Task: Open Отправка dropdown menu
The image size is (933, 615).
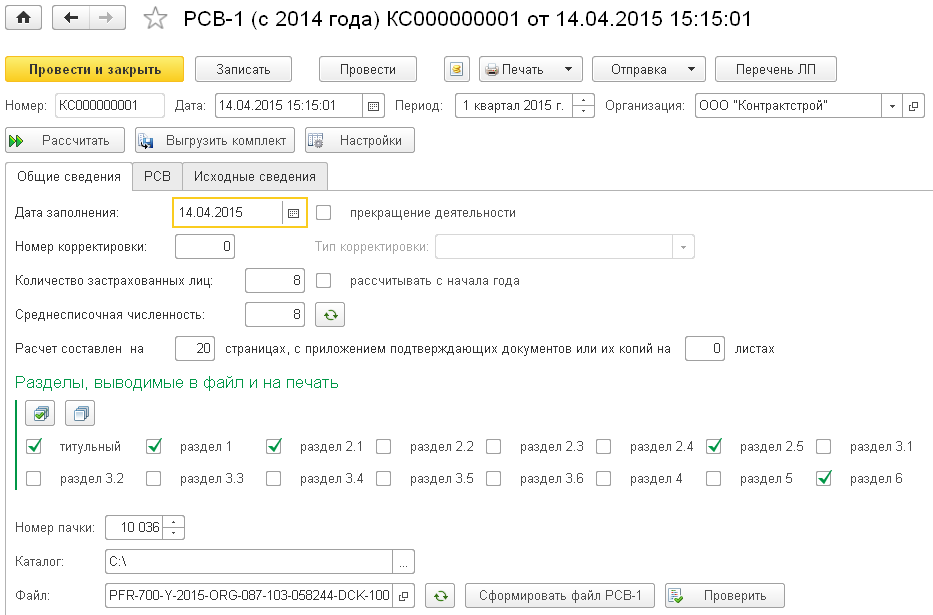Action: (x=649, y=69)
